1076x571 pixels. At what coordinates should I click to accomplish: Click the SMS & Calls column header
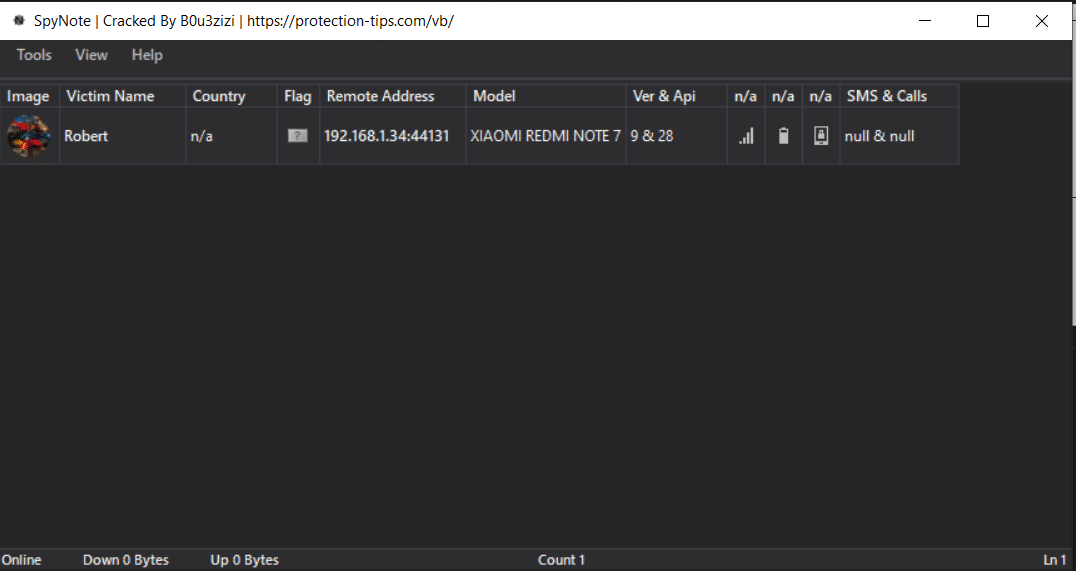[x=899, y=96]
